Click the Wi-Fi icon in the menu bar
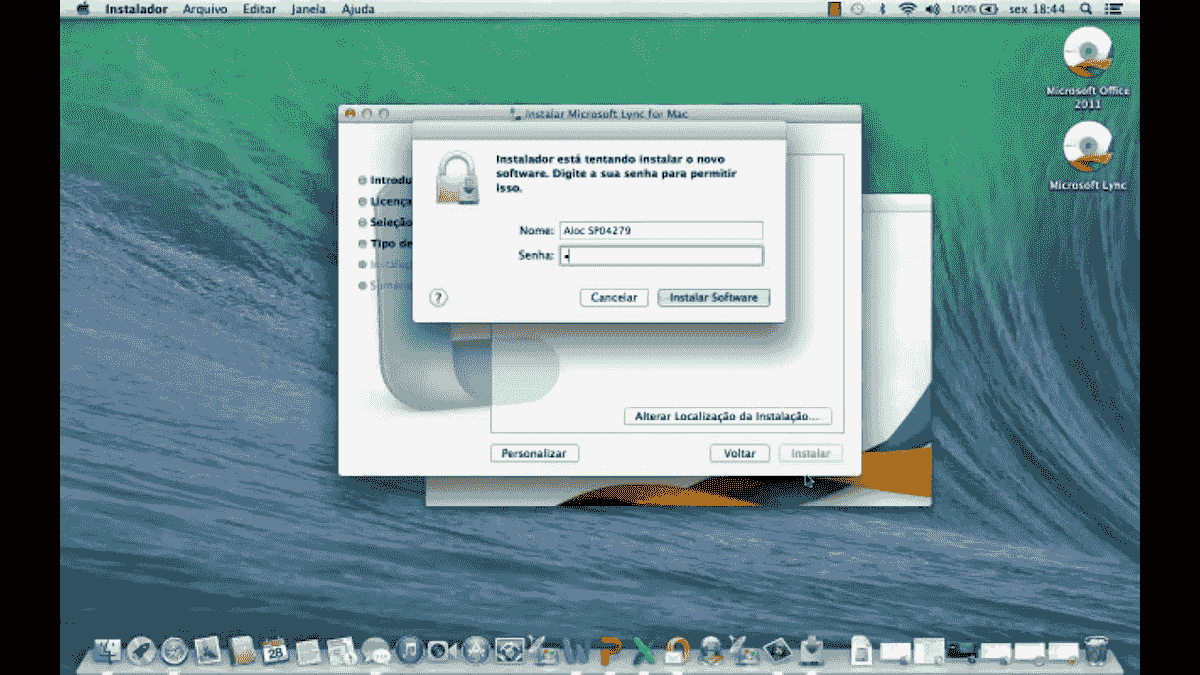 pos(907,8)
